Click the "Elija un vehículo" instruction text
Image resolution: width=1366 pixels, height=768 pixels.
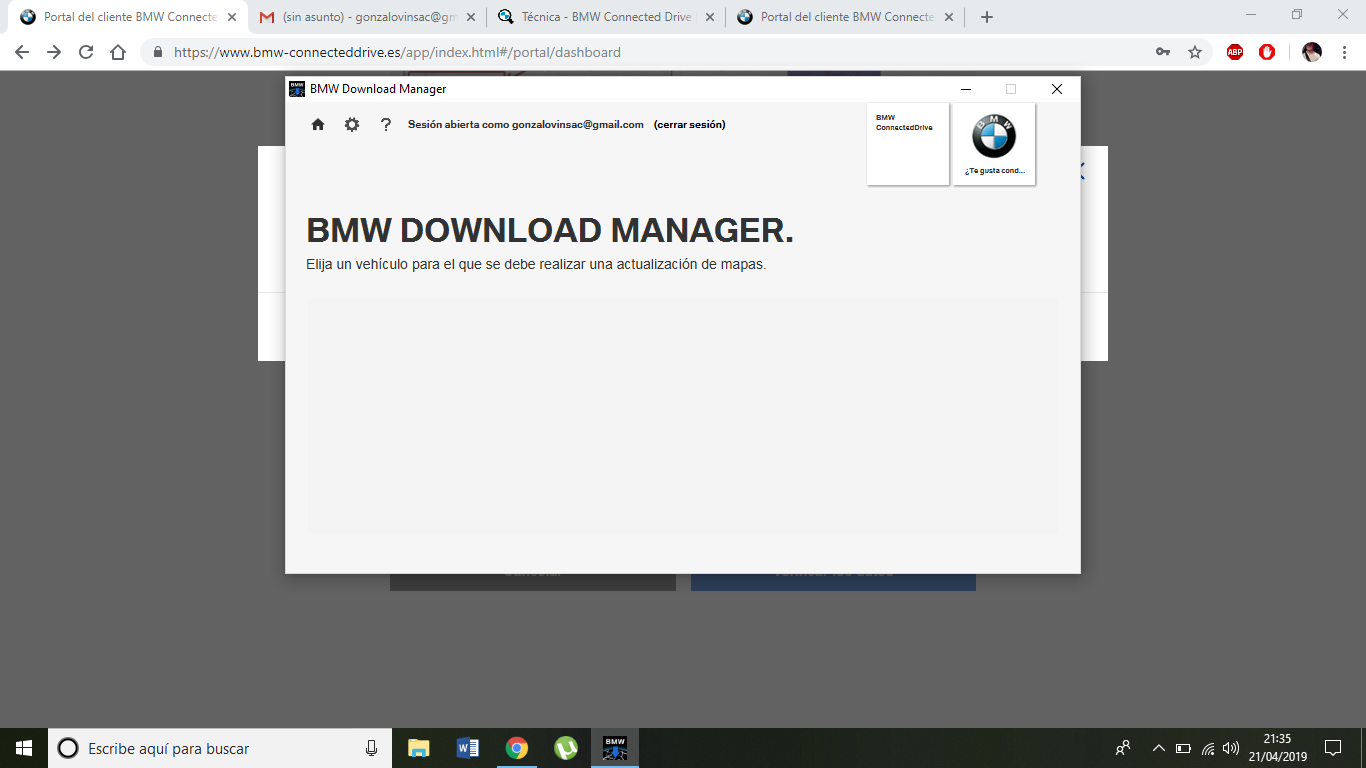coord(536,265)
